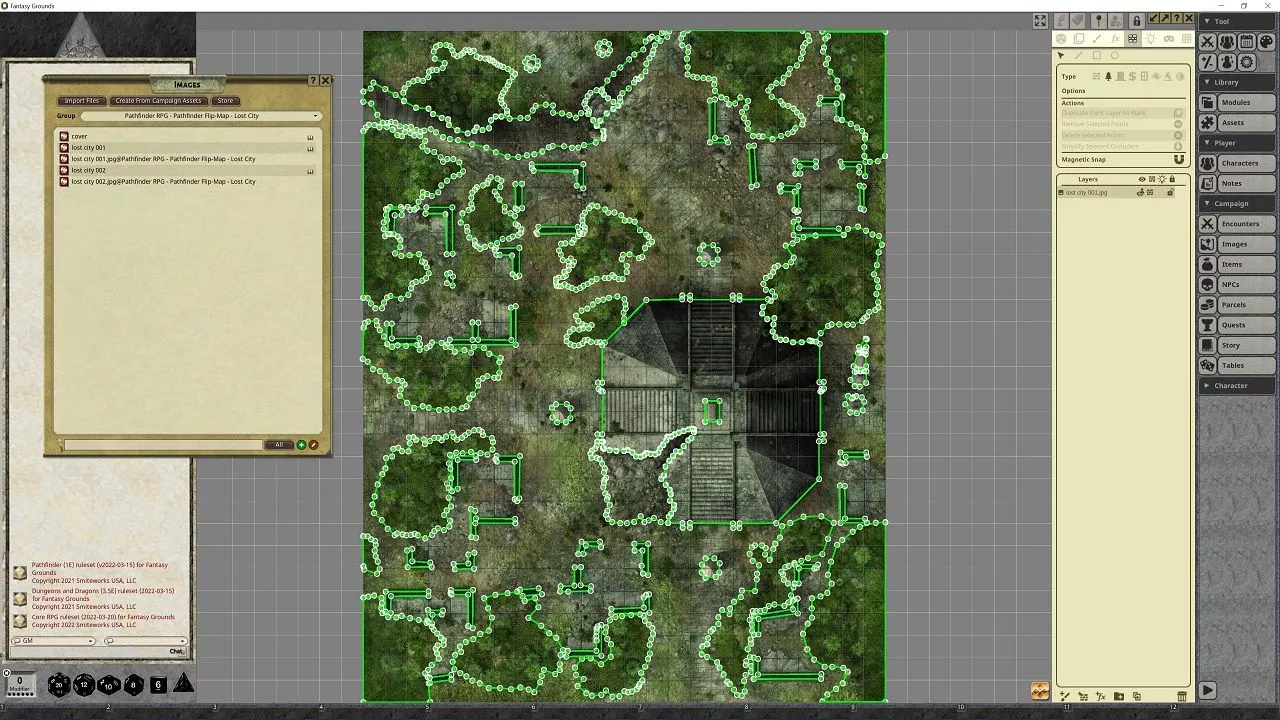Collapse the Campaign sidebar section
Image resolution: width=1280 pixels, height=720 pixels.
(x=1237, y=204)
